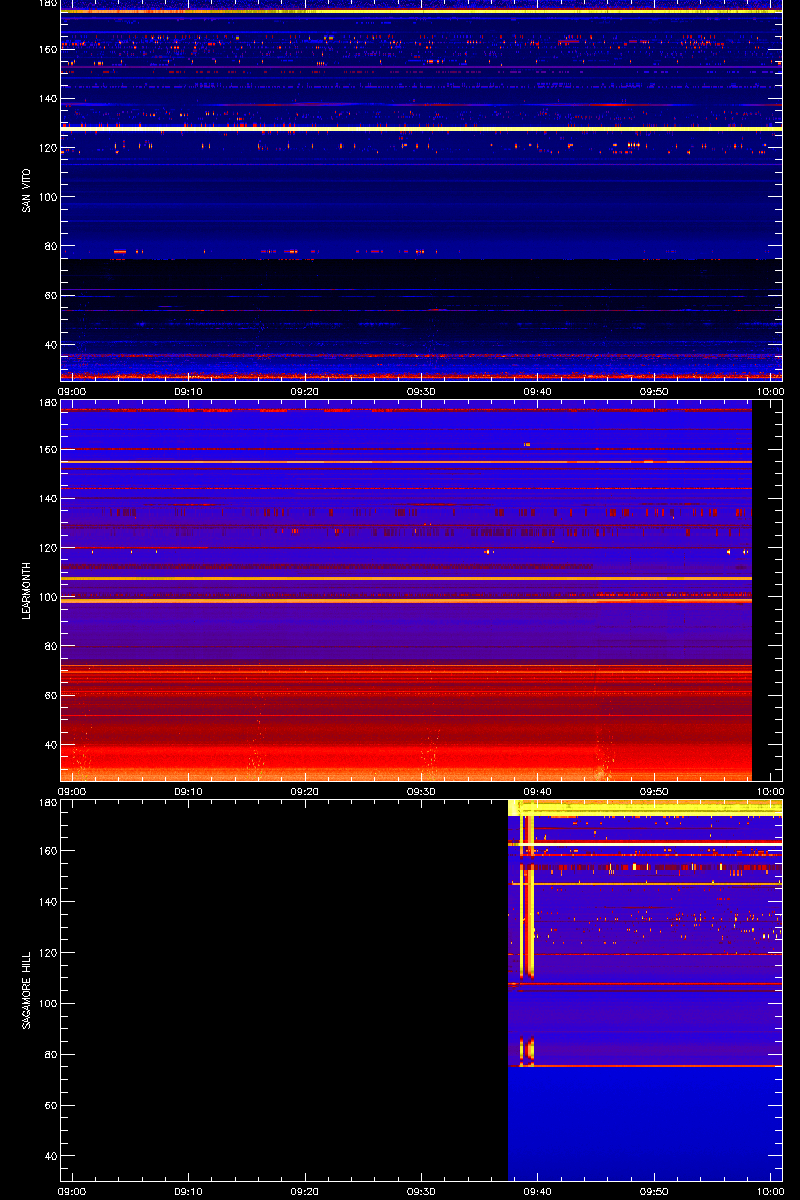This screenshot has height=1200, width=800.
Task: Click the 09:50 time tick under Learmonth
Action: point(654,792)
